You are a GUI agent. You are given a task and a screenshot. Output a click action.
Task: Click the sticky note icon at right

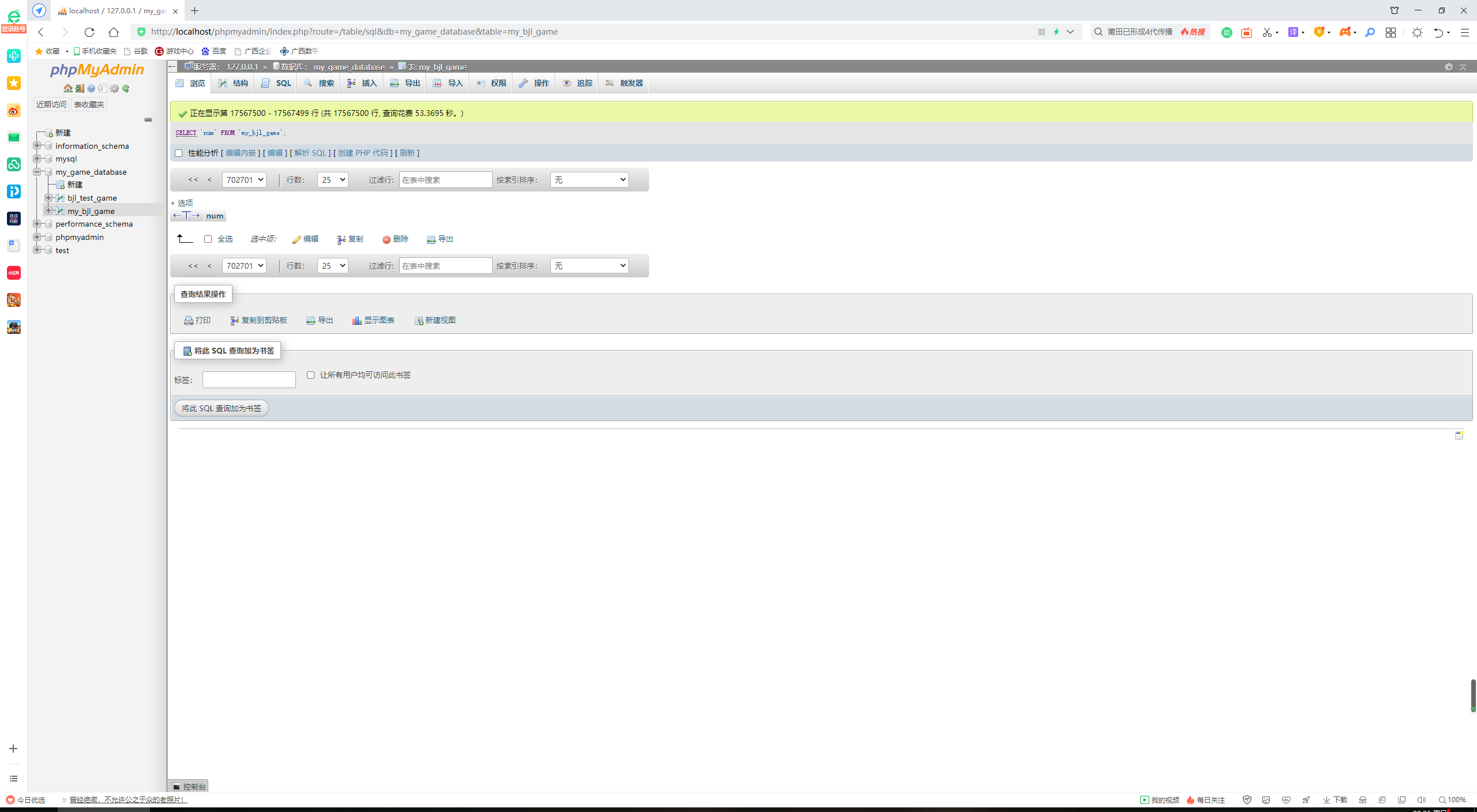coord(1459,435)
